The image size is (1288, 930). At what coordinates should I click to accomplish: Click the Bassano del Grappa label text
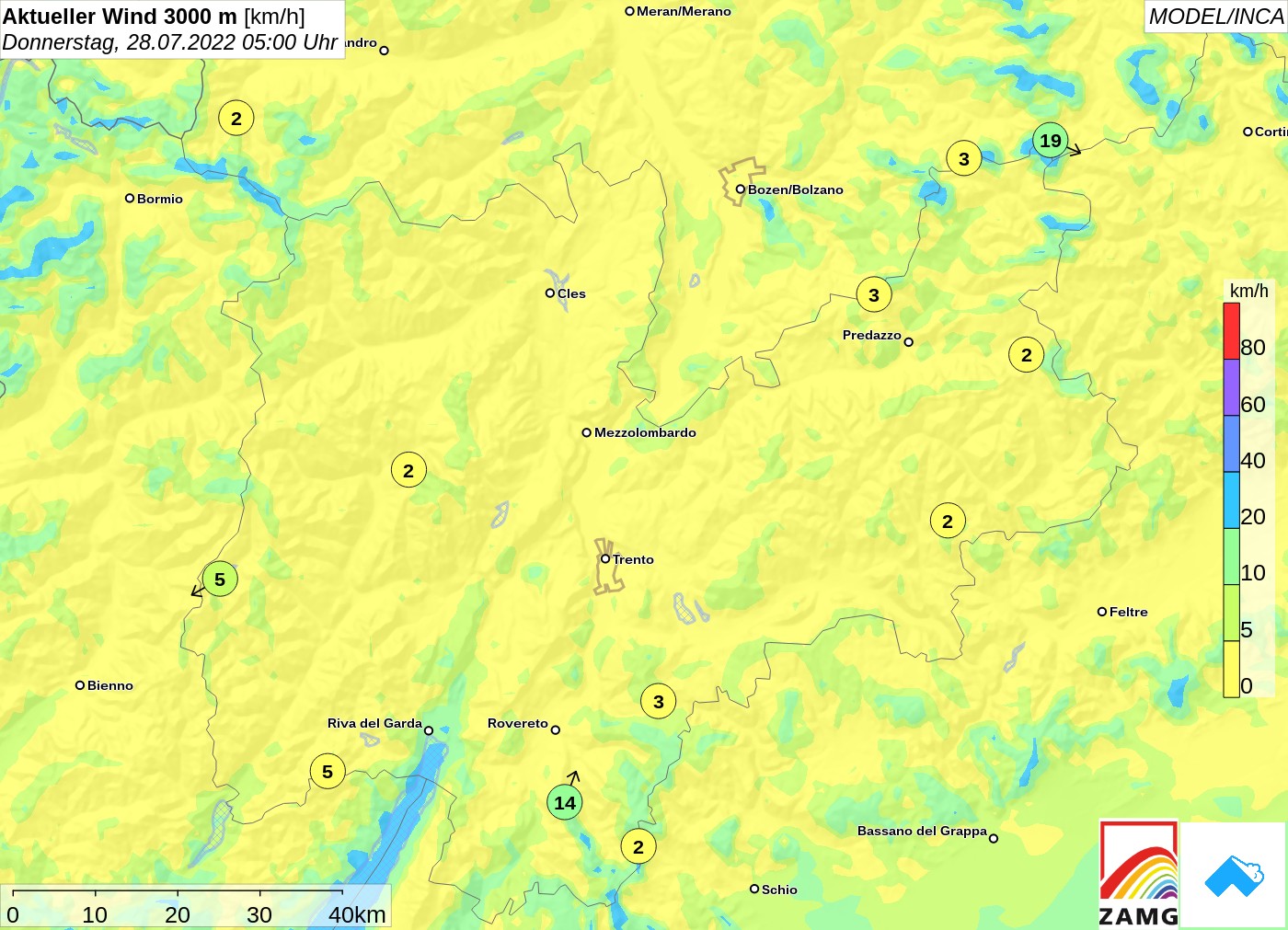tap(922, 831)
